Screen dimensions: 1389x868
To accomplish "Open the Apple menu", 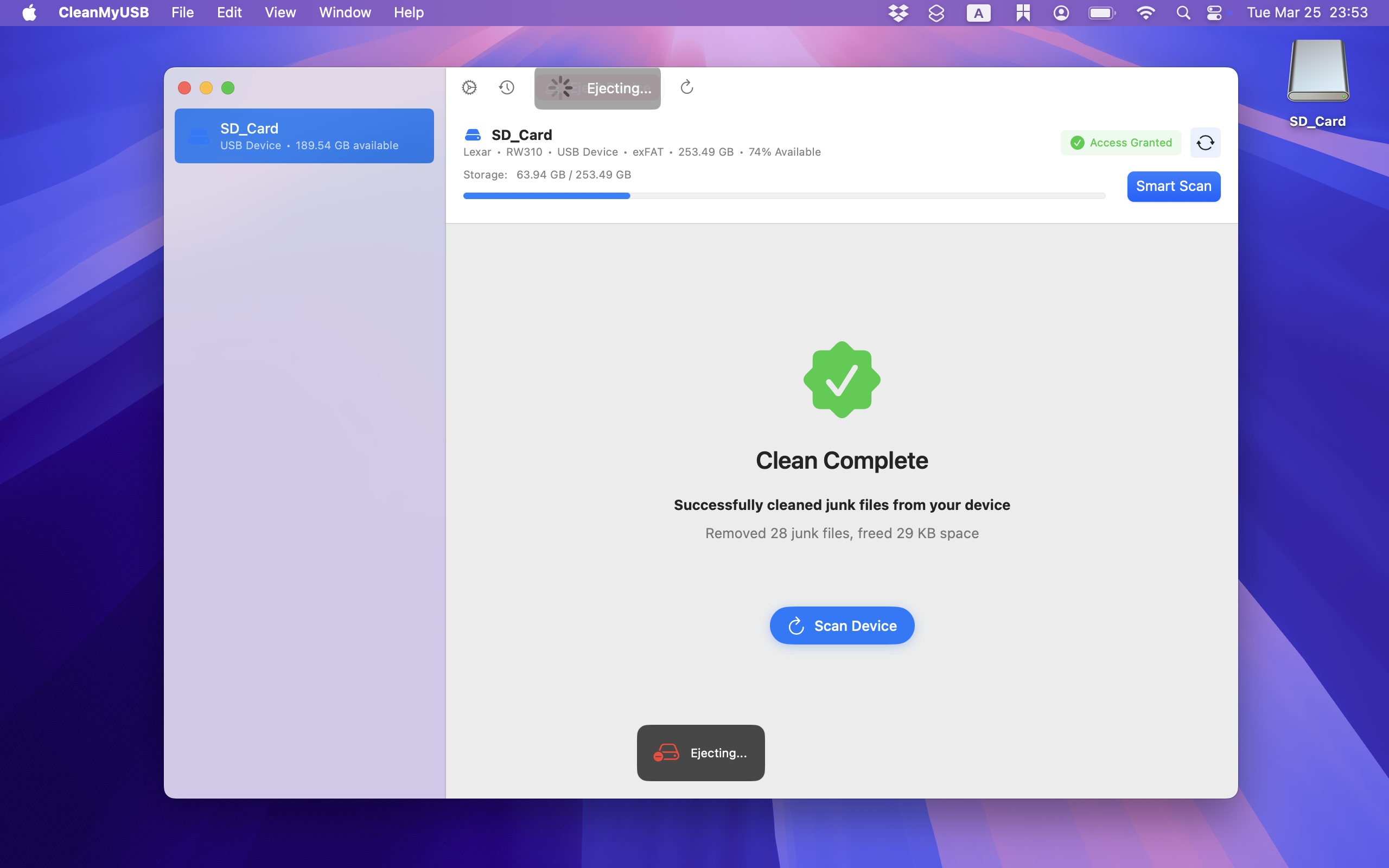I will click(29, 12).
